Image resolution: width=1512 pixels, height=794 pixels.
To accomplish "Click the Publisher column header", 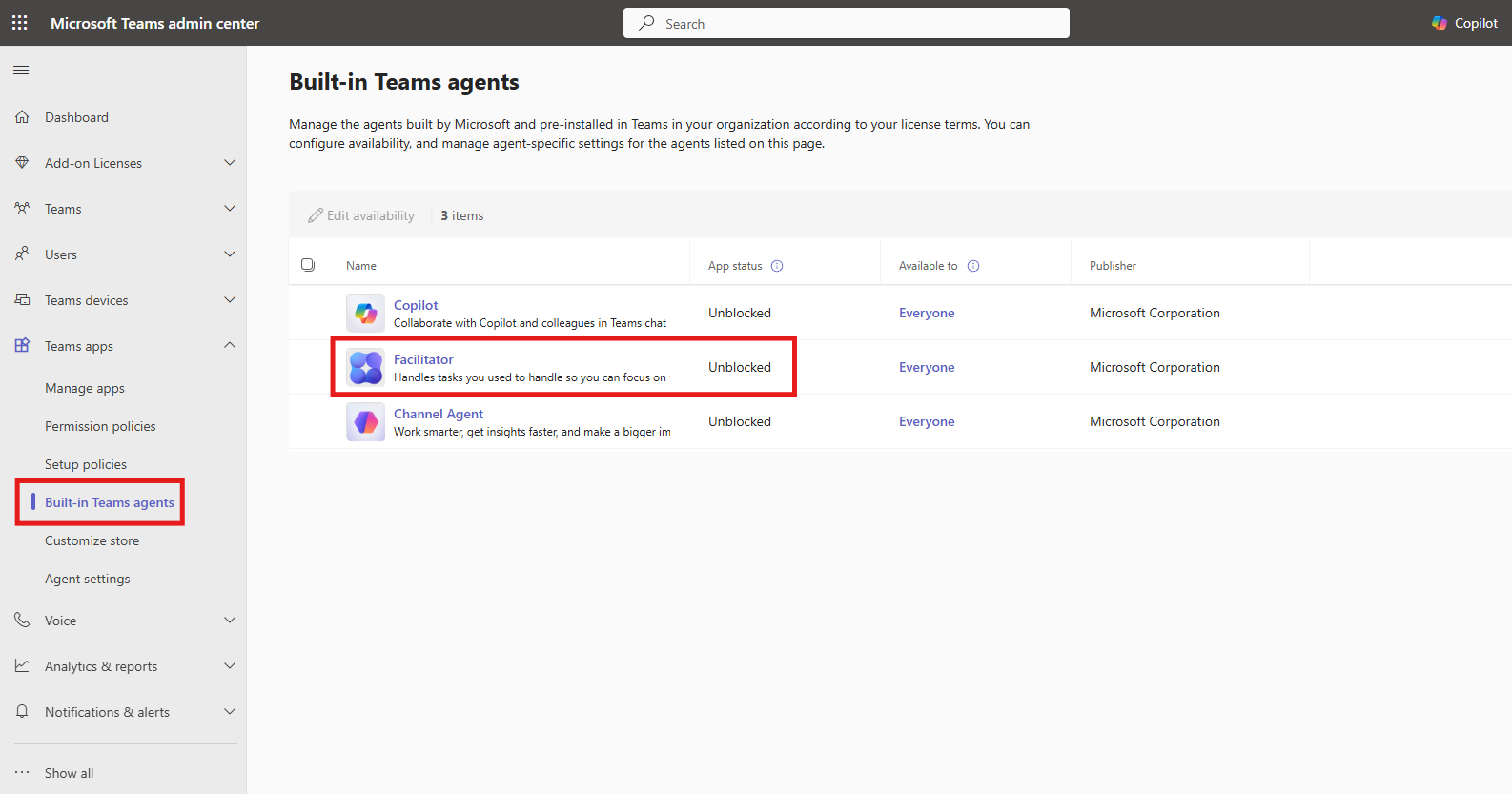I will tap(1113, 266).
